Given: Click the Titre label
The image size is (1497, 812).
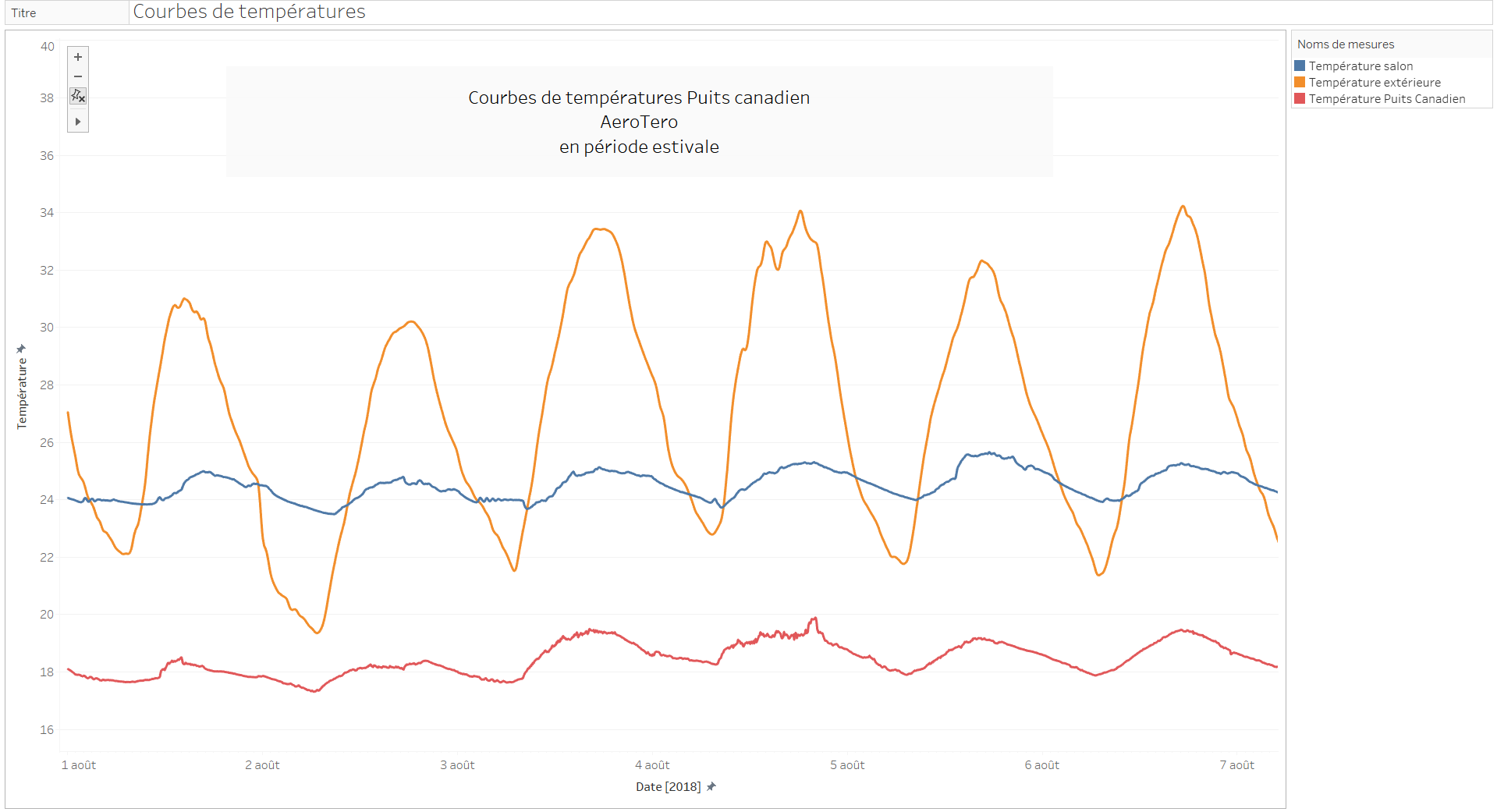Looking at the screenshot, I should click(23, 13).
